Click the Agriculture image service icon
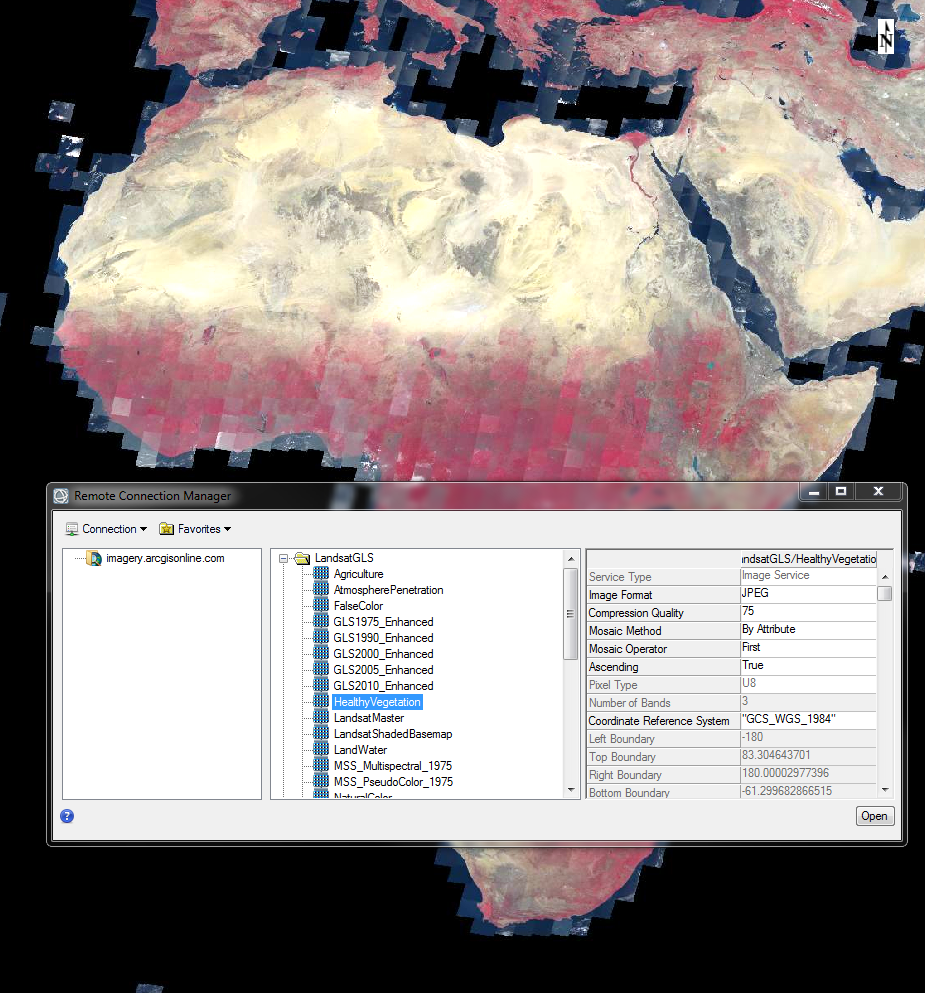Image resolution: width=925 pixels, height=993 pixels. (x=321, y=574)
